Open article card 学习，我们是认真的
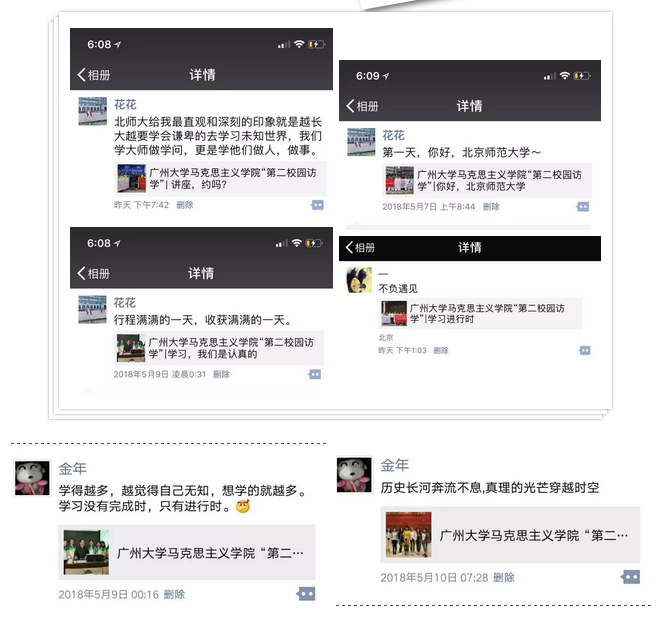The height and width of the screenshot is (624, 661). tap(219, 348)
